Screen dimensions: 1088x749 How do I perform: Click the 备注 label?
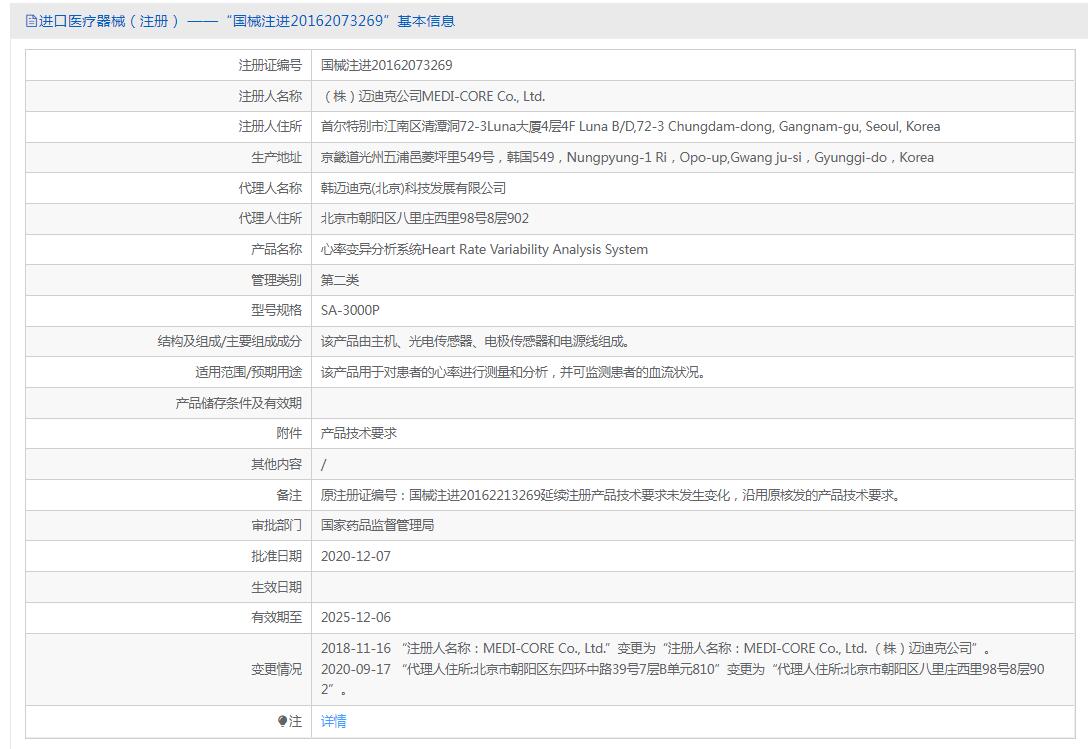point(289,495)
